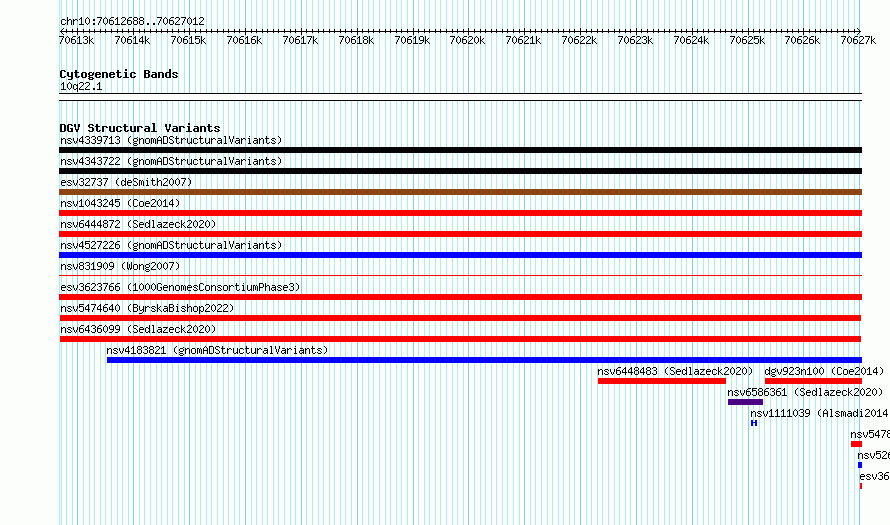890x525 pixels.
Task: Click the nsv831909 (Wong2007) label
Action: pyautogui.click(x=120, y=266)
